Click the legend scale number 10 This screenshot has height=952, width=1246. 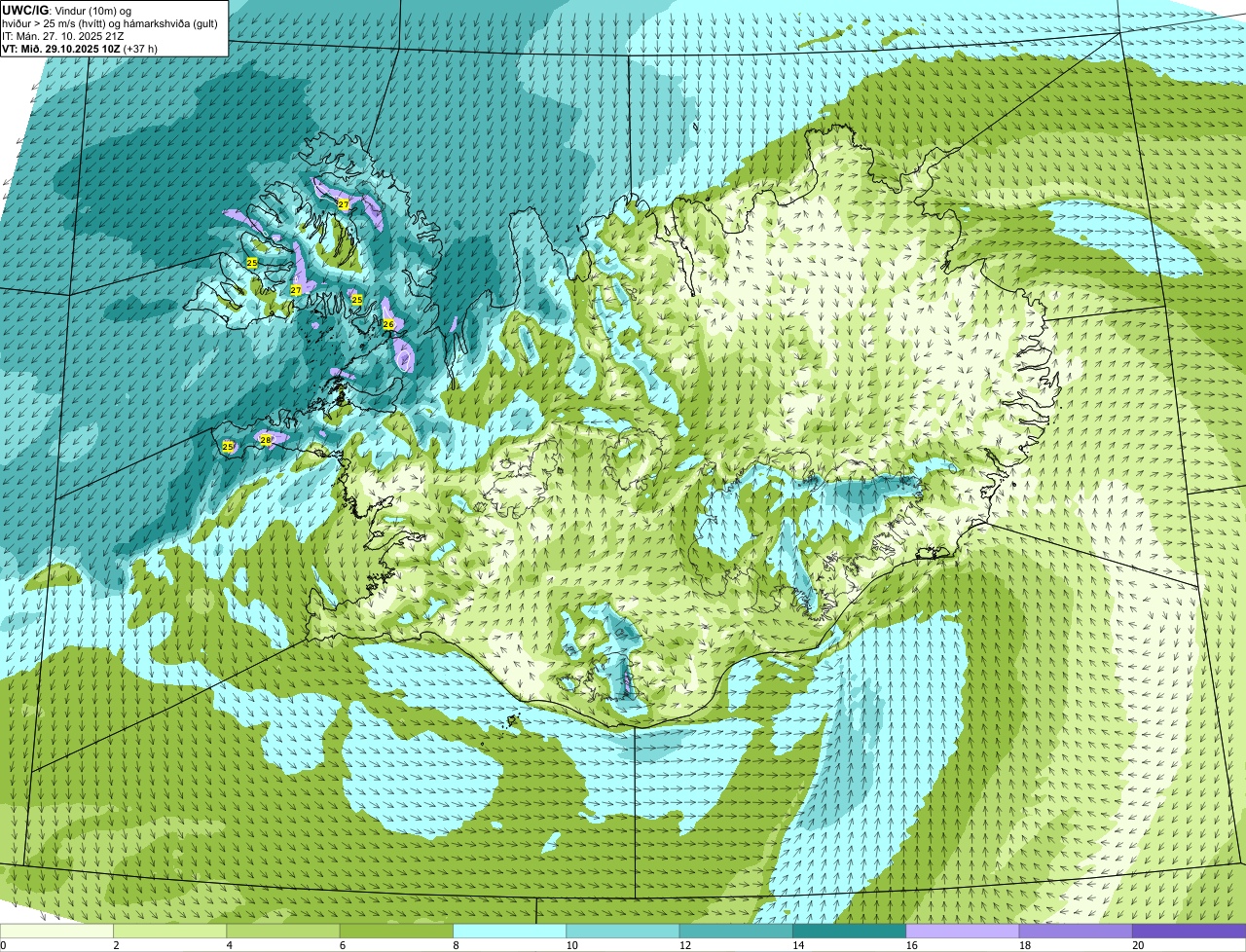tap(570, 945)
